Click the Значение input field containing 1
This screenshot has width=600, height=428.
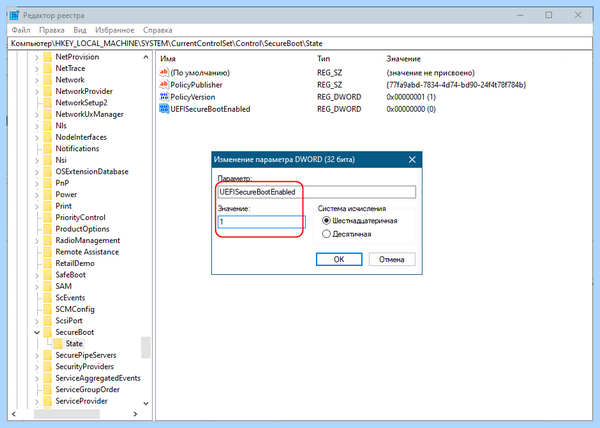(x=261, y=222)
